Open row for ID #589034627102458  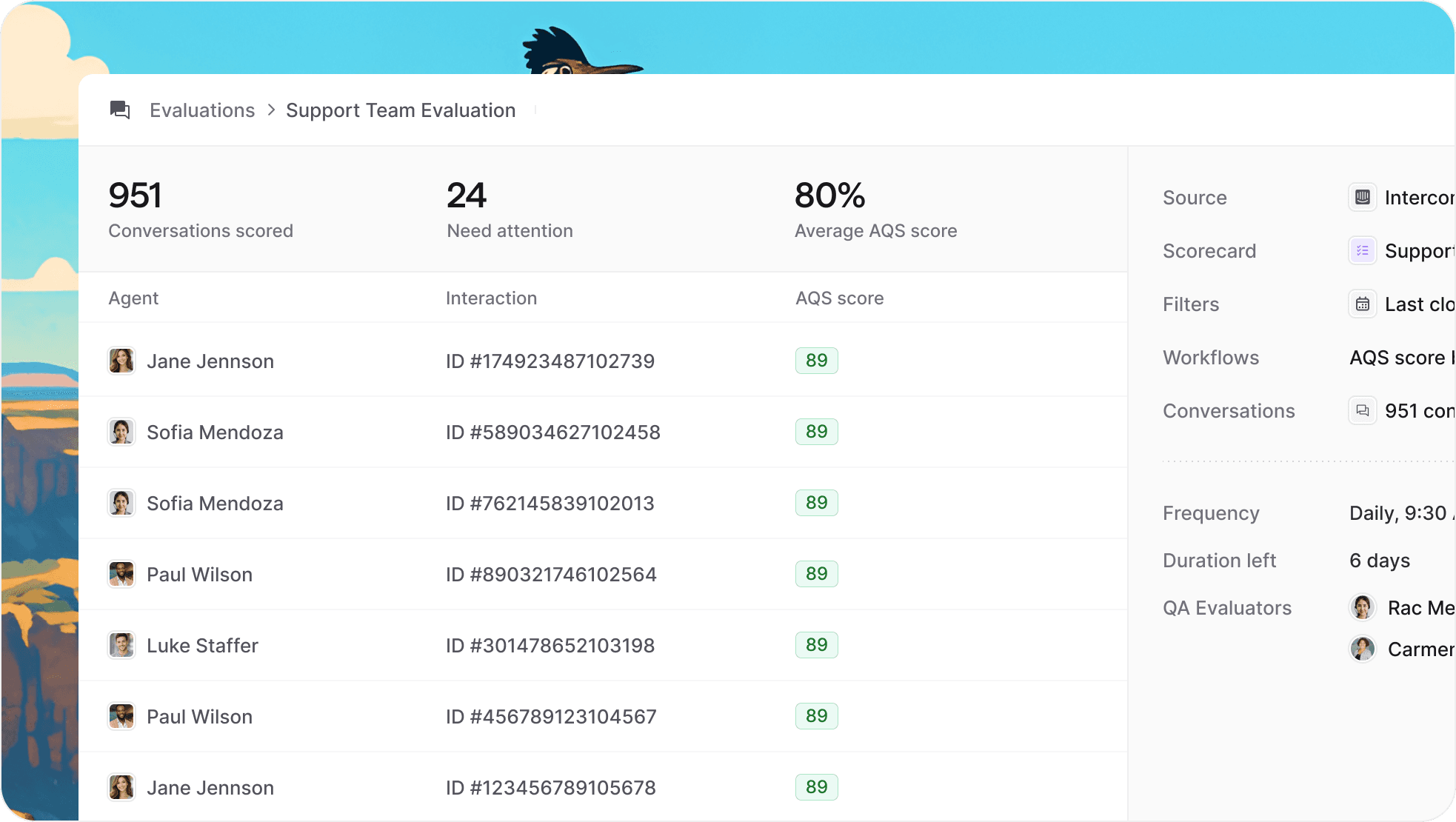pos(552,432)
